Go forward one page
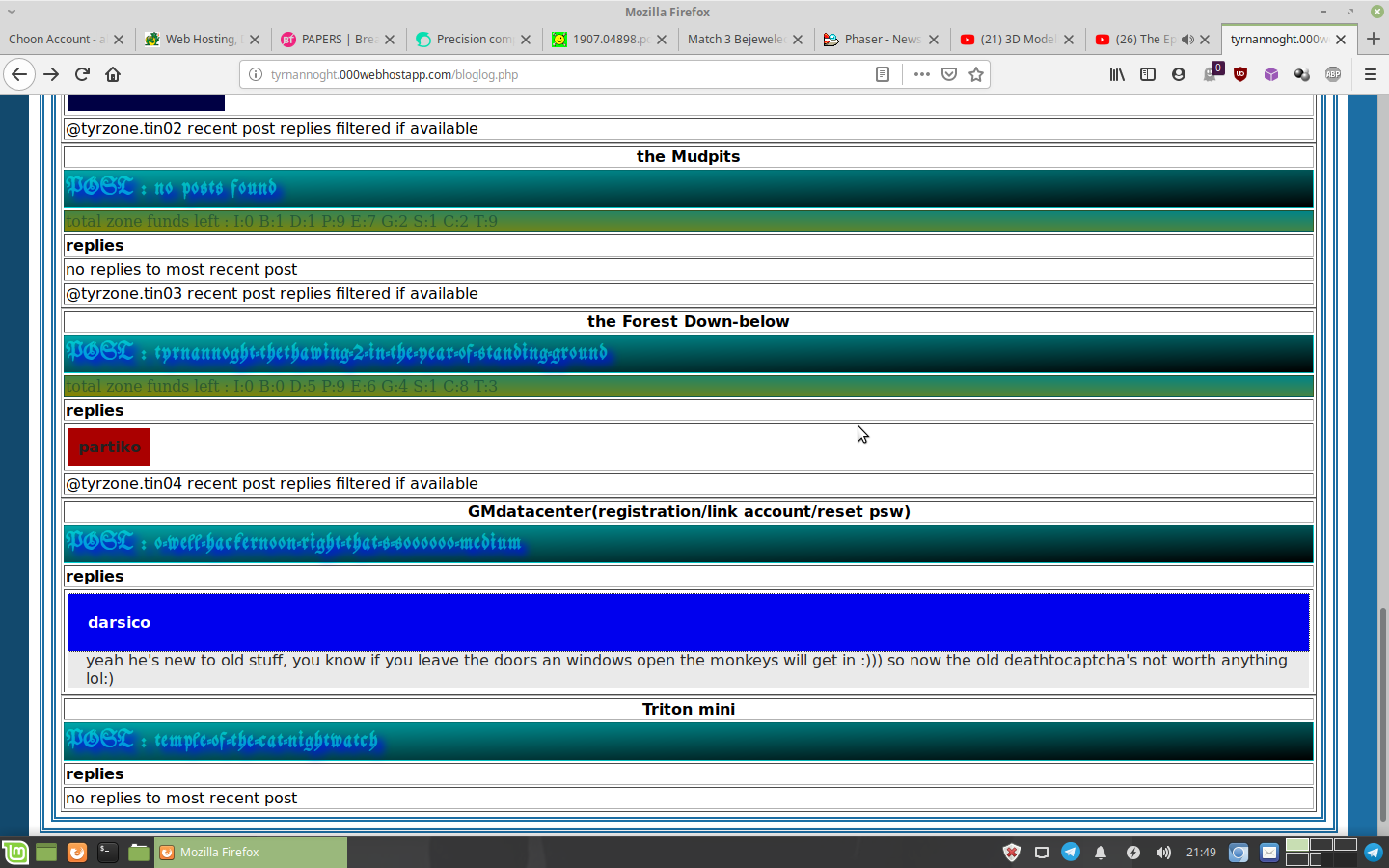The width and height of the screenshot is (1389, 868). 51,74
